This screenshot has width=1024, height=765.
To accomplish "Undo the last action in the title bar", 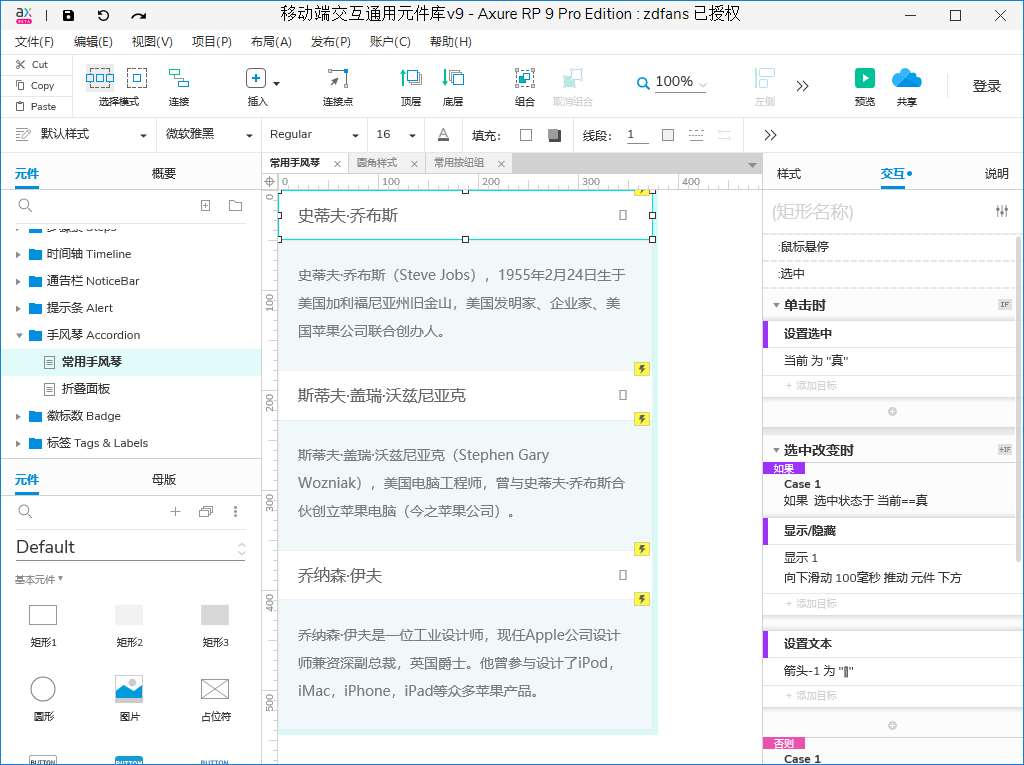I will click(x=103, y=15).
